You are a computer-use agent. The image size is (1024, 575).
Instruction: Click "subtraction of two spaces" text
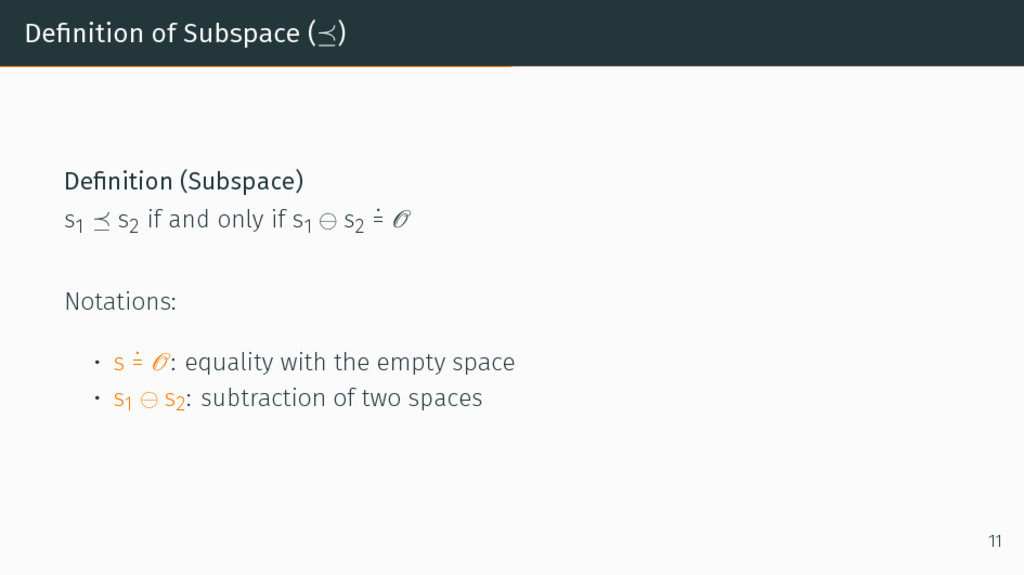[x=342, y=398]
